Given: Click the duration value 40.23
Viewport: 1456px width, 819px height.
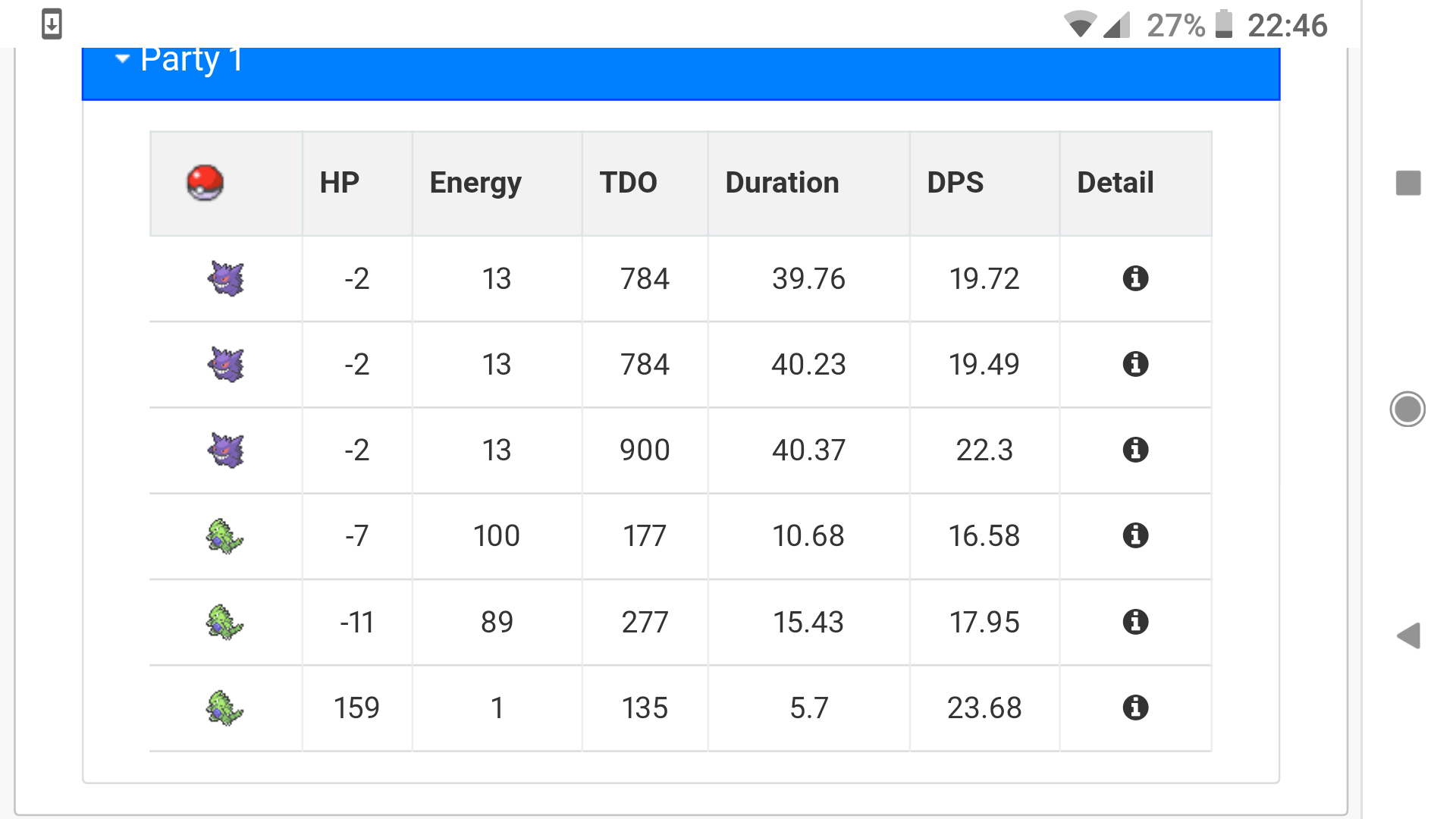Looking at the screenshot, I should [808, 365].
